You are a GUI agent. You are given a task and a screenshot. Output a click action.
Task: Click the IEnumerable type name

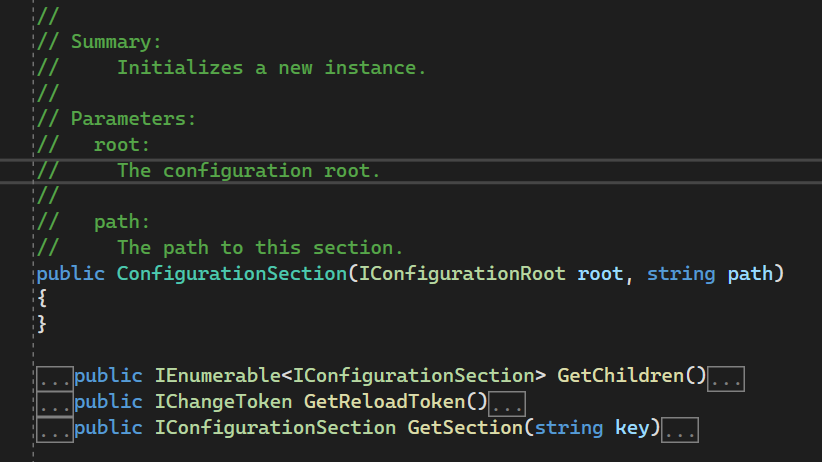click(x=217, y=377)
